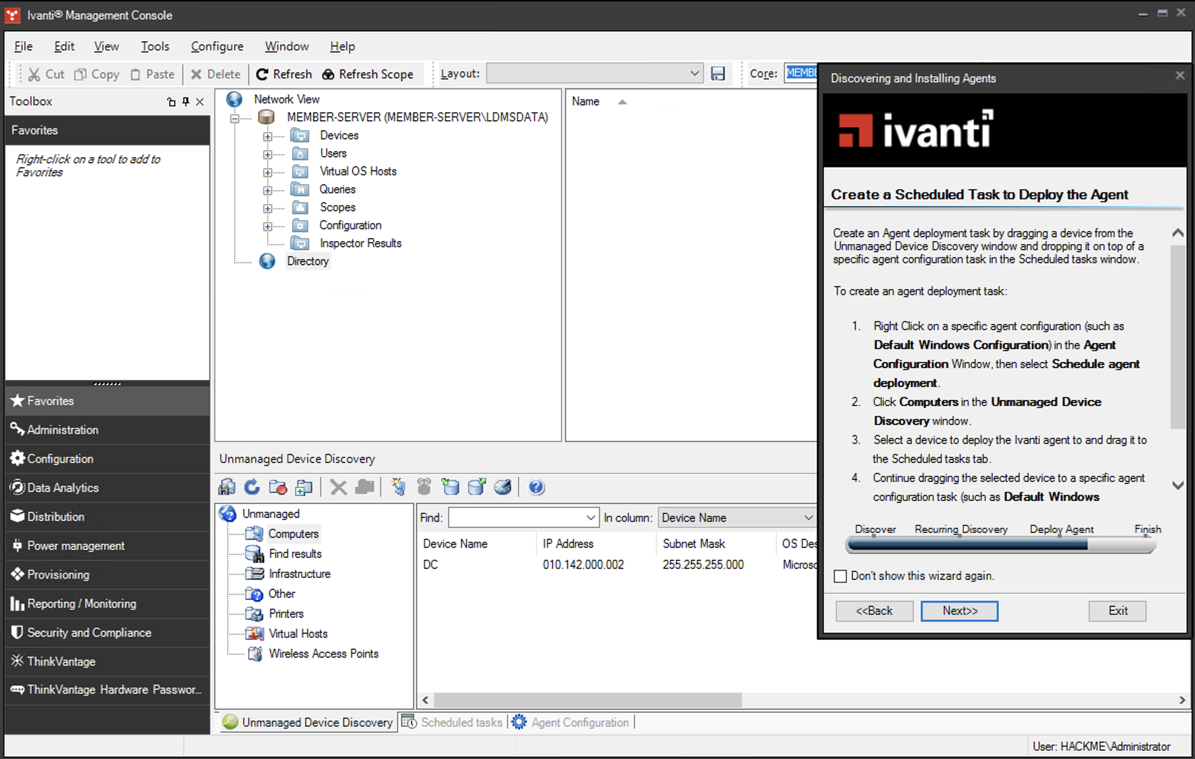The image size is (1195, 759).
Task: Open the Find combo box dropdown
Action: pos(591,517)
